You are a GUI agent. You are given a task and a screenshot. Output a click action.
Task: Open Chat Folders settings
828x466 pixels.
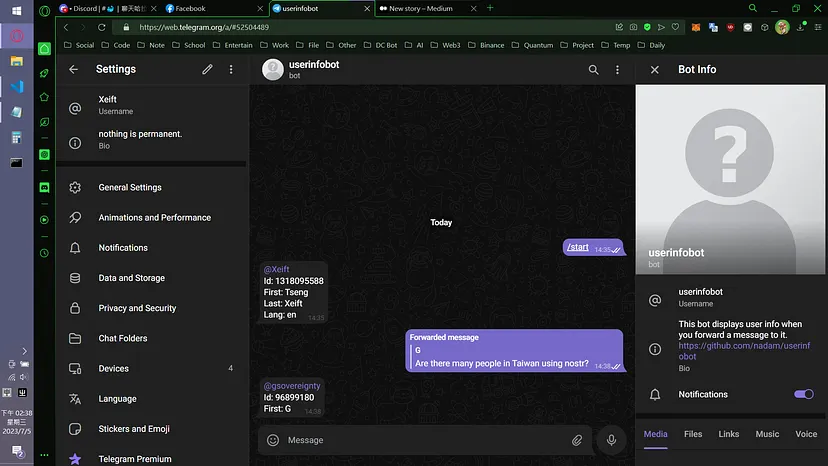point(123,338)
